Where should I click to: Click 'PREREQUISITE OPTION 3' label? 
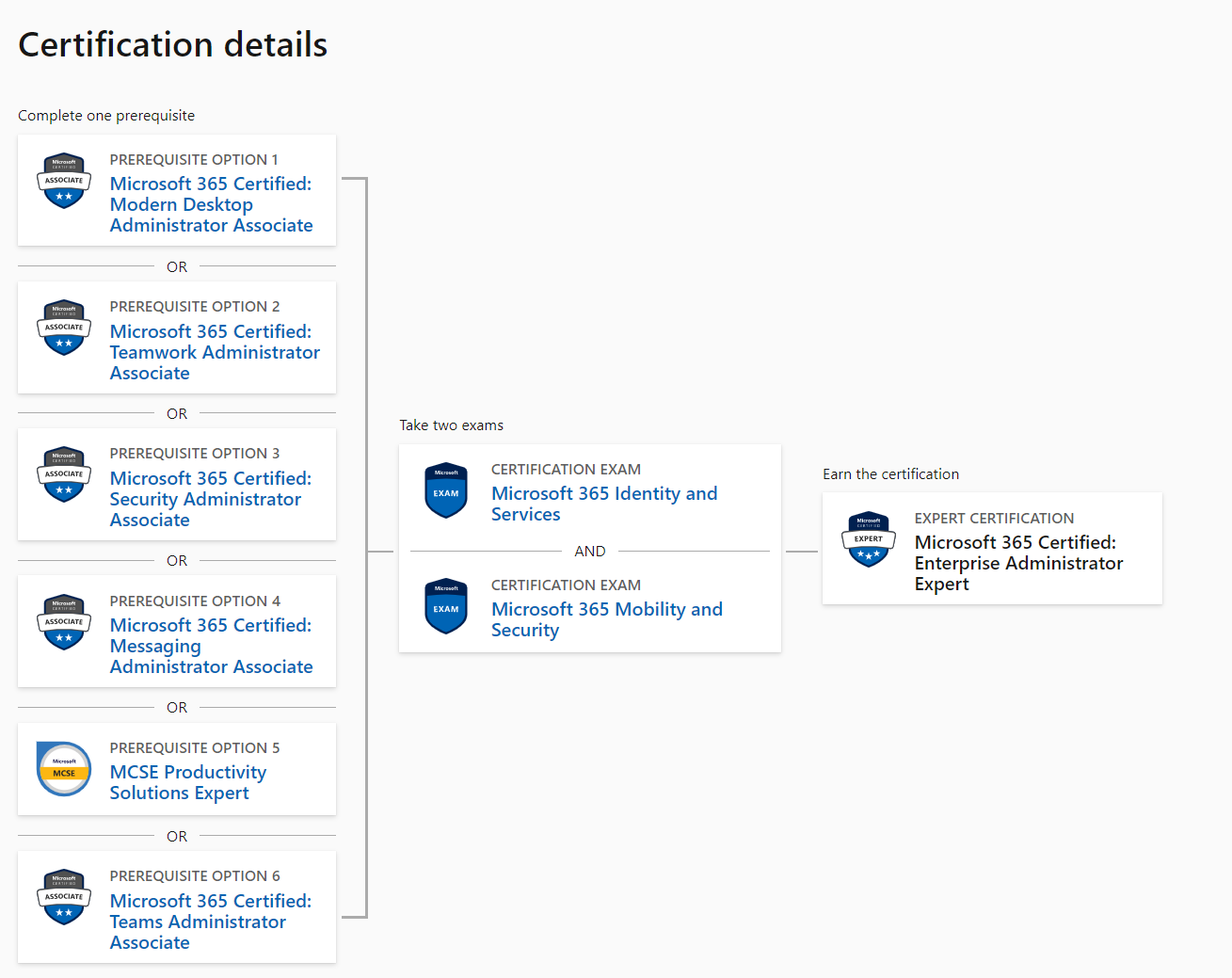[x=195, y=453]
